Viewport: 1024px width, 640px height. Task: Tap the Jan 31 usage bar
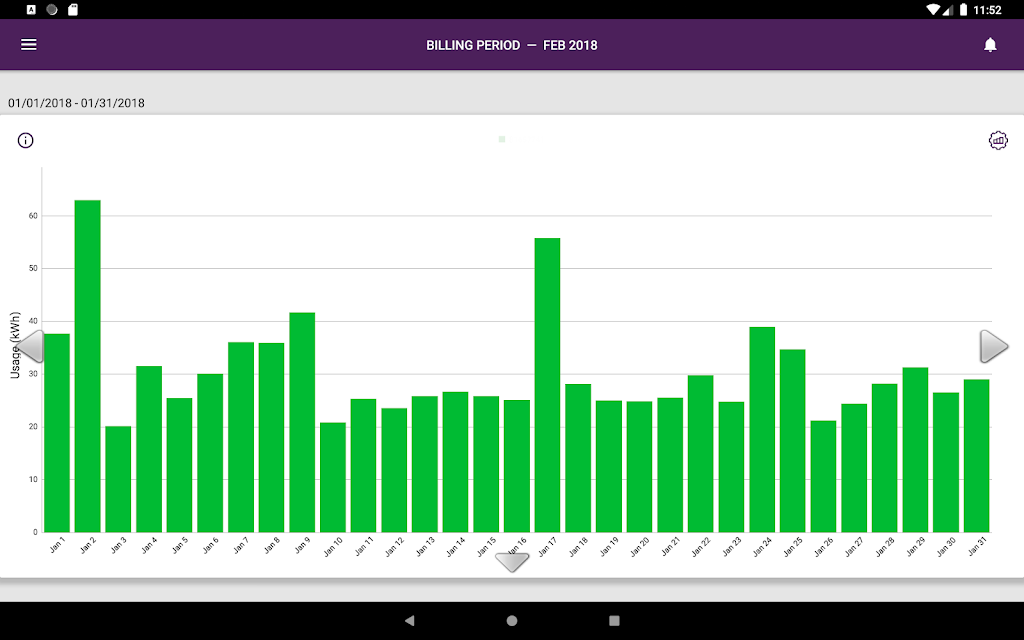[x=976, y=455]
